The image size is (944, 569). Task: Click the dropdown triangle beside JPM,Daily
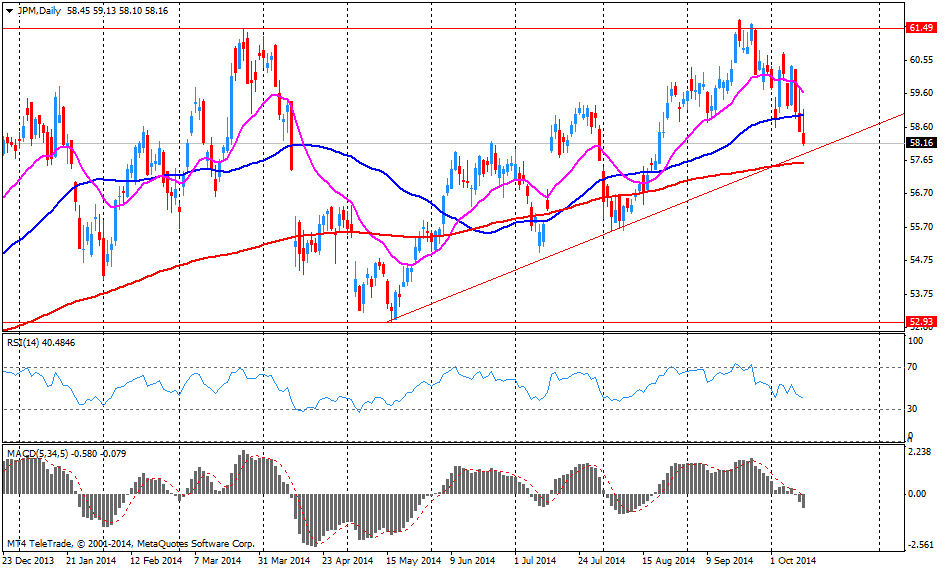pos(8,8)
